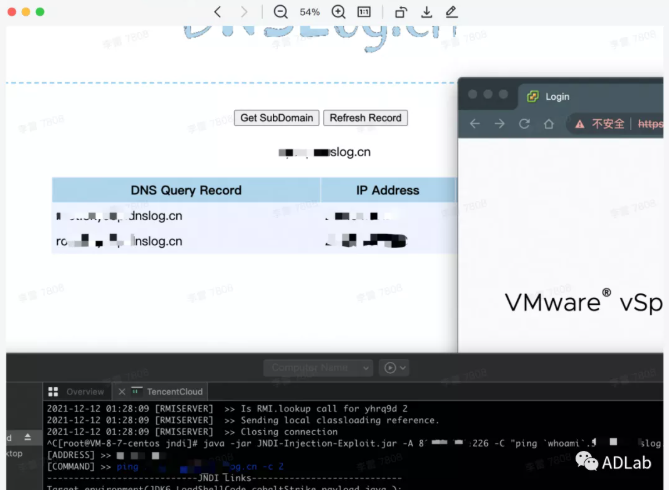Screen dimensions: 669x490
Task: Go to next image with right chevron
Action: tap(245, 12)
